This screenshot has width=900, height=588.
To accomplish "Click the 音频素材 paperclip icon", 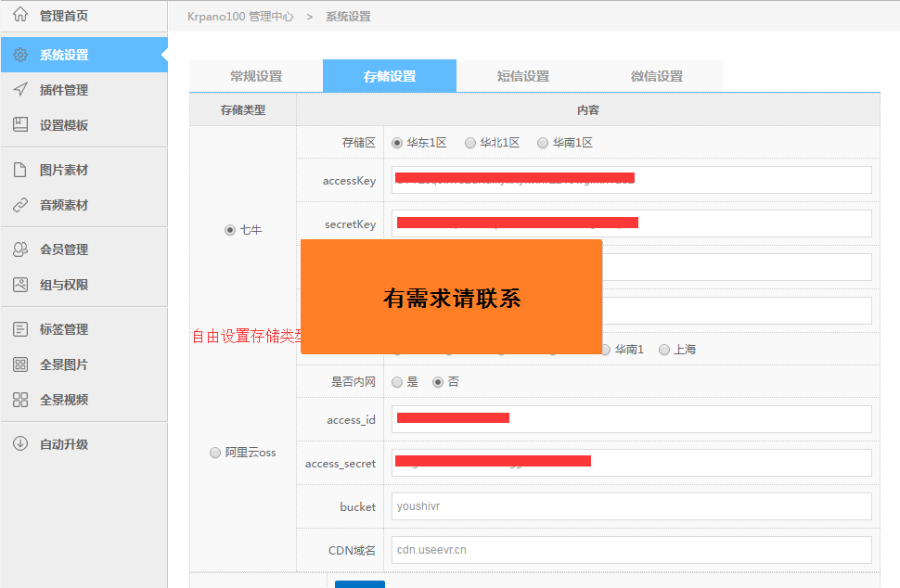I will 20,202.
